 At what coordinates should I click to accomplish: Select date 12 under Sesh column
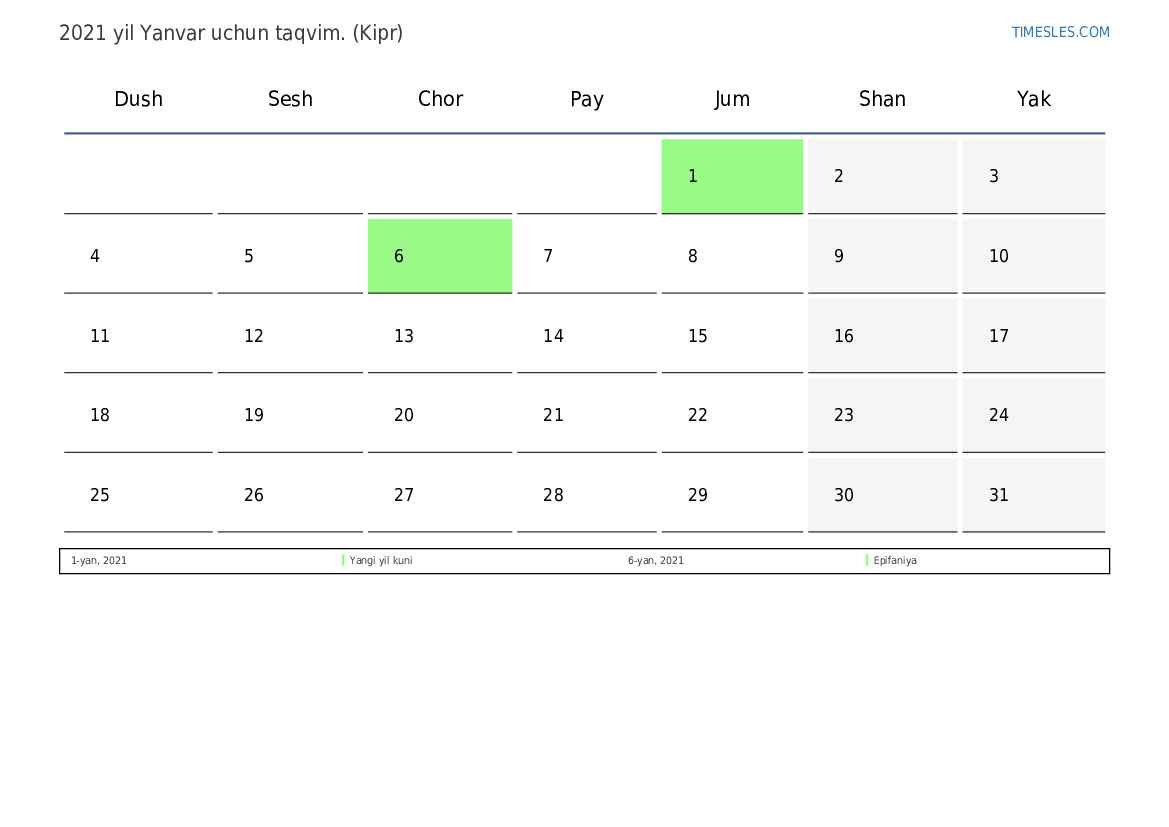click(290, 336)
